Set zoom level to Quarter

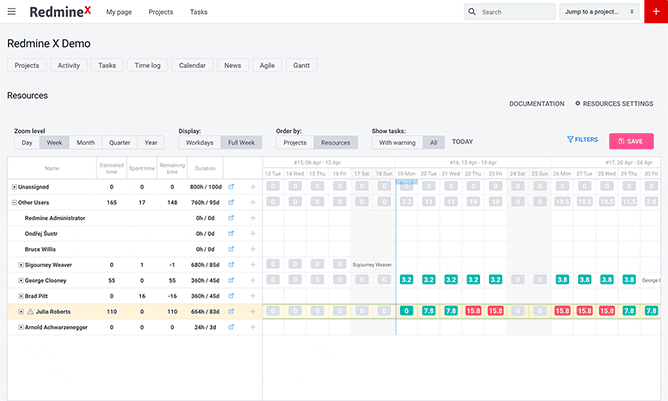point(120,142)
